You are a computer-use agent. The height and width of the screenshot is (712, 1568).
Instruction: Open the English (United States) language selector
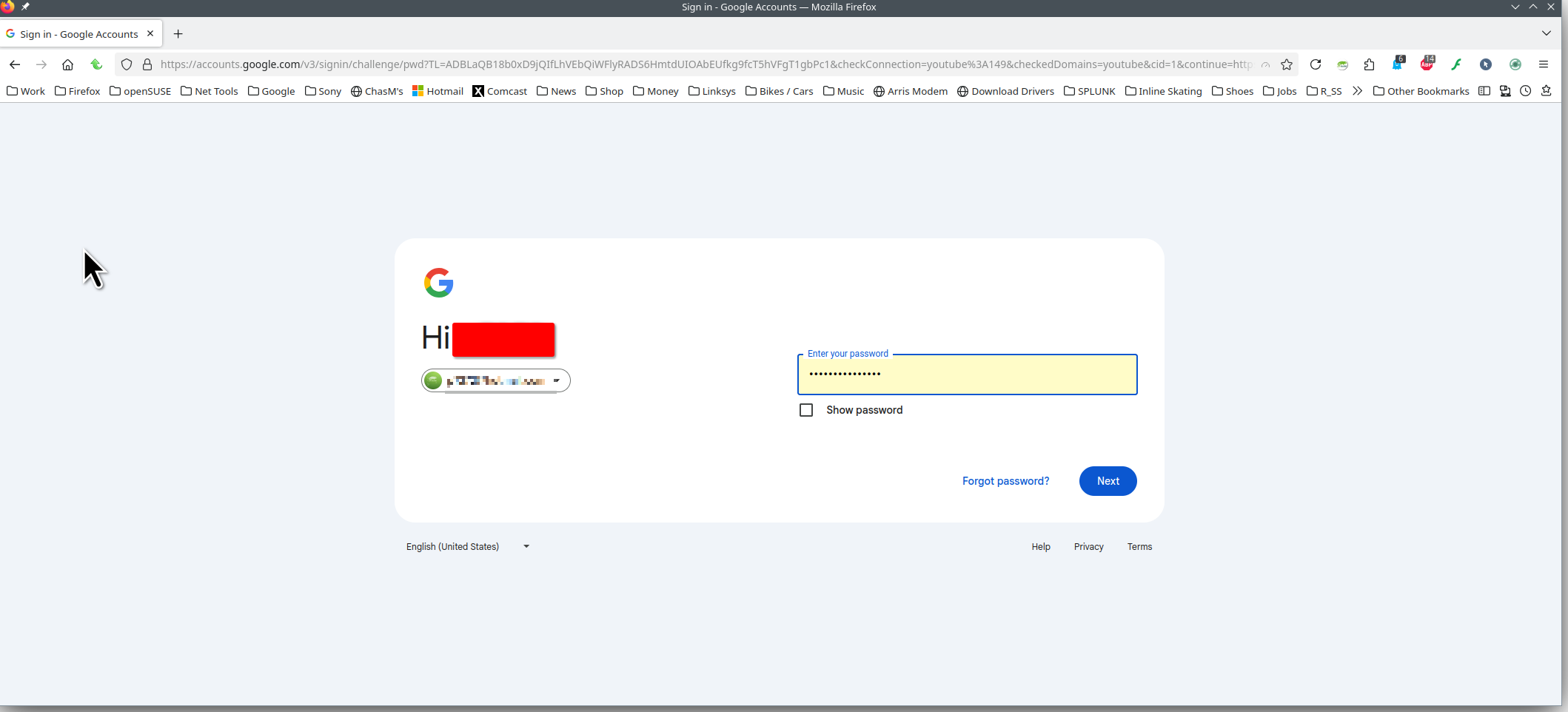click(x=468, y=547)
